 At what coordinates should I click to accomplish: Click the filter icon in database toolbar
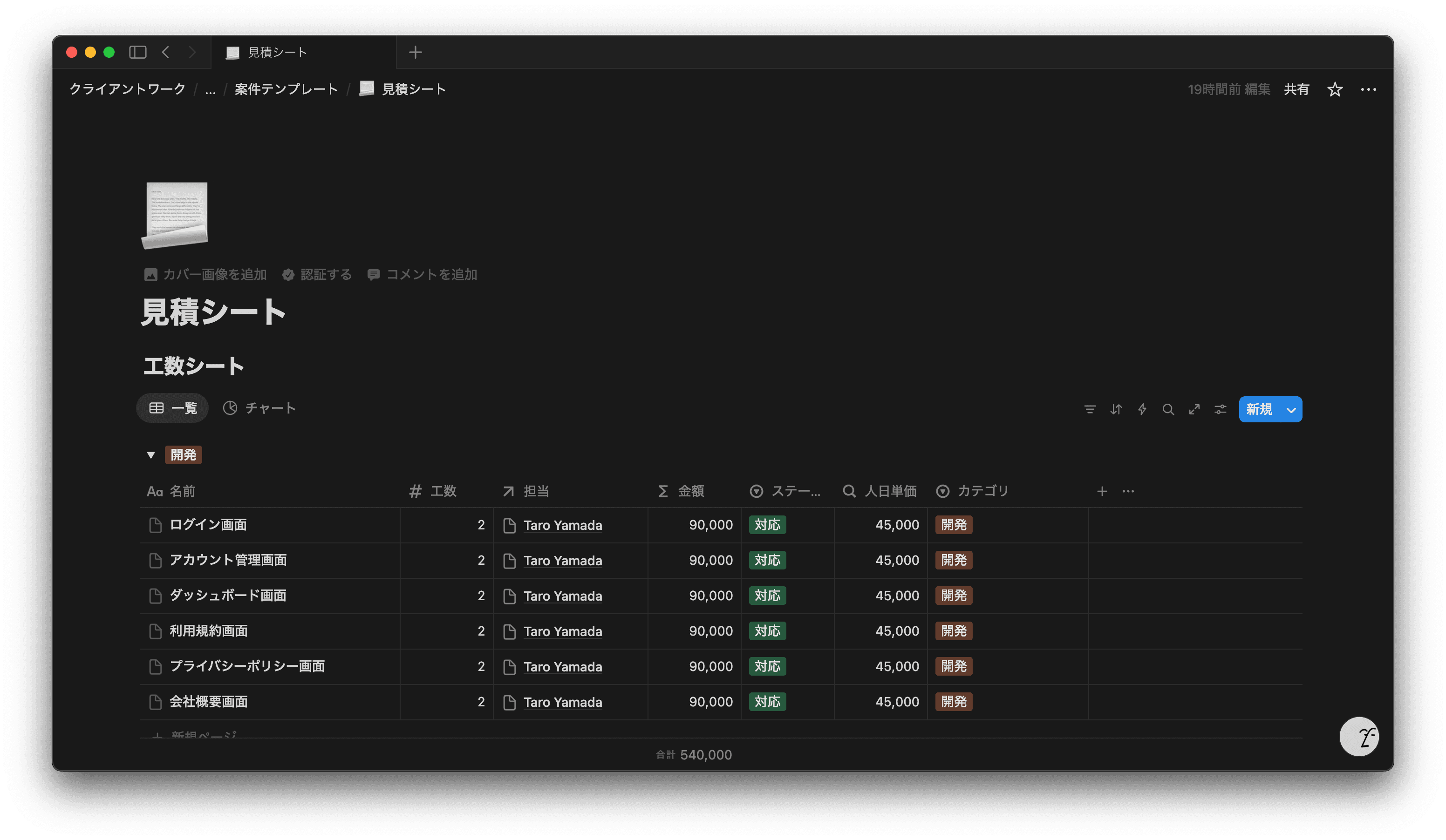[x=1090, y=409]
